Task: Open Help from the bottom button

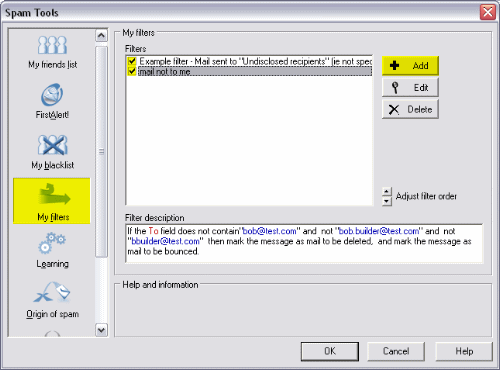Action: [x=464, y=351]
